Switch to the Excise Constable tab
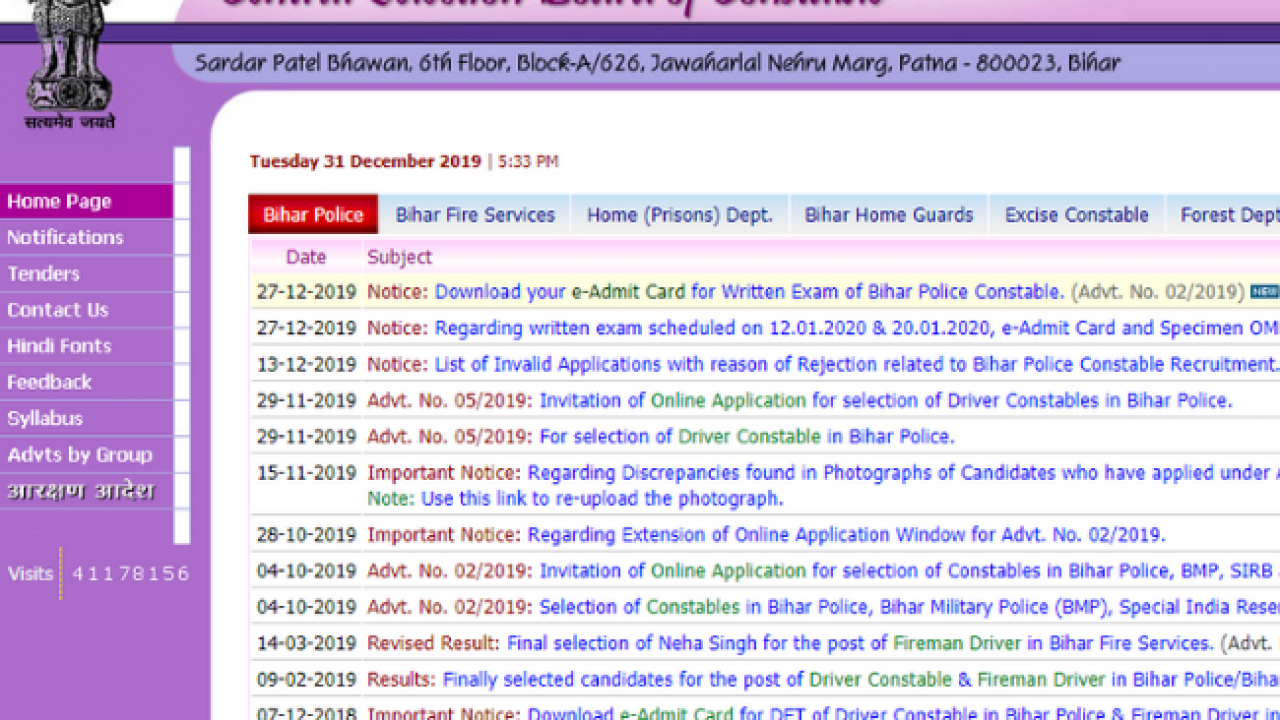Screen dimensions: 1280x720 (1076, 215)
